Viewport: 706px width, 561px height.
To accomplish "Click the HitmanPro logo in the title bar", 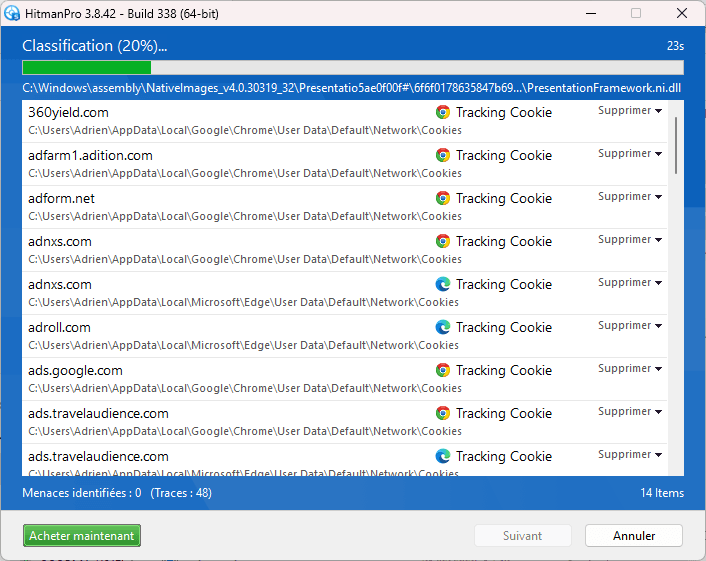I will tap(12, 14).
